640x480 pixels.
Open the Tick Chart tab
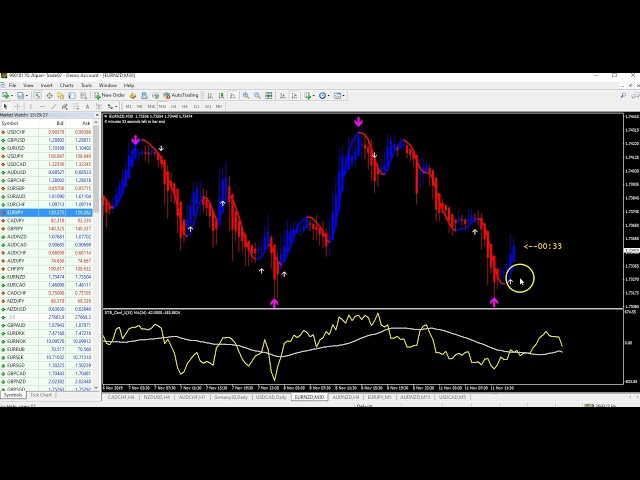[x=41, y=395]
